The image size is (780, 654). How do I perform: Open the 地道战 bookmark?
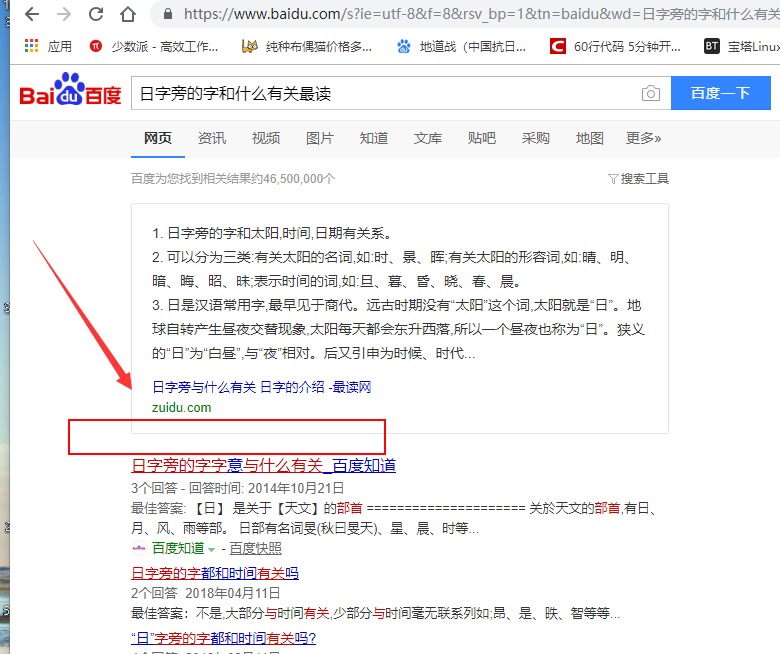[462, 46]
